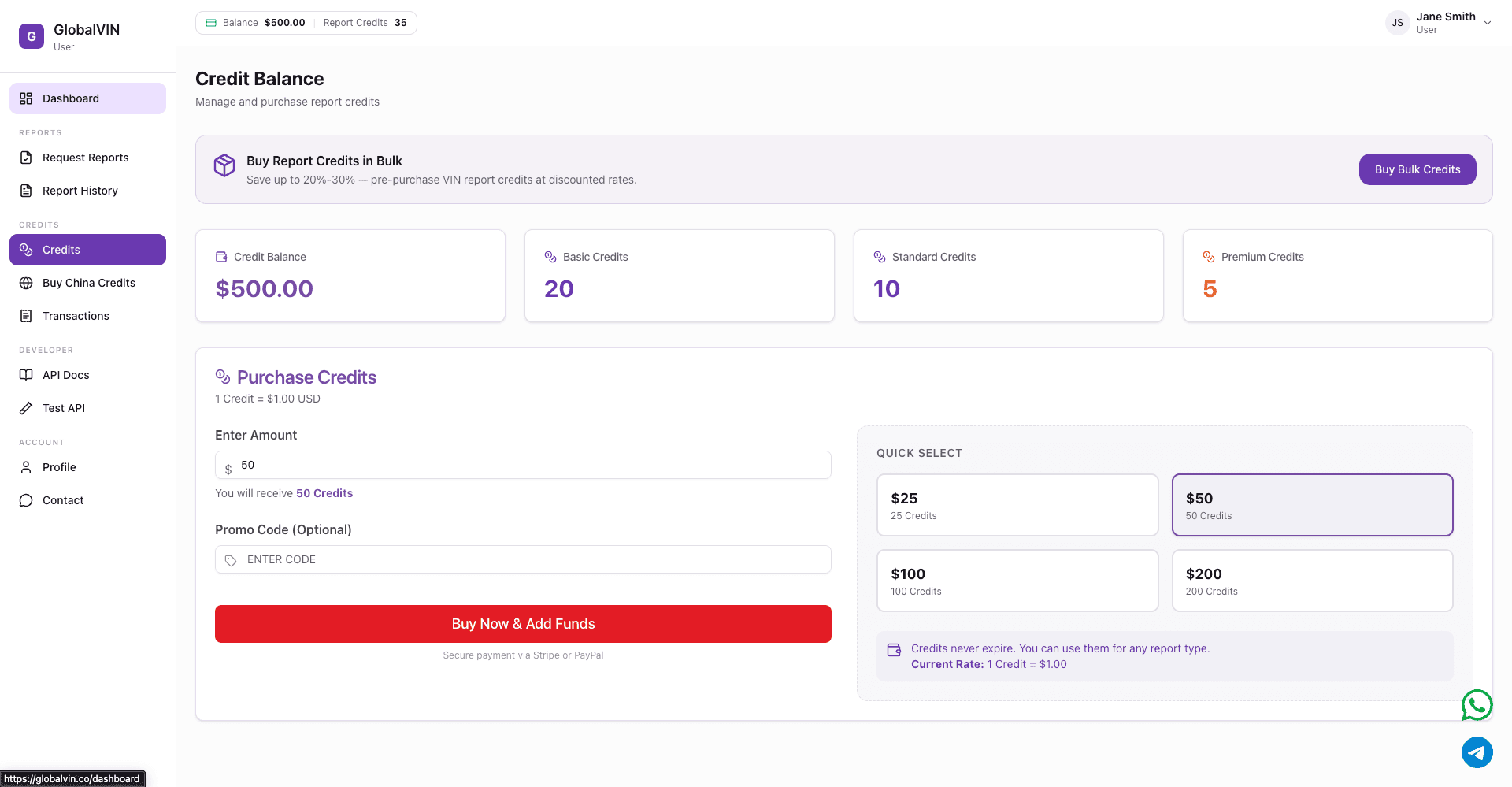Expand the Jane Smith account dropdown

click(1488, 23)
